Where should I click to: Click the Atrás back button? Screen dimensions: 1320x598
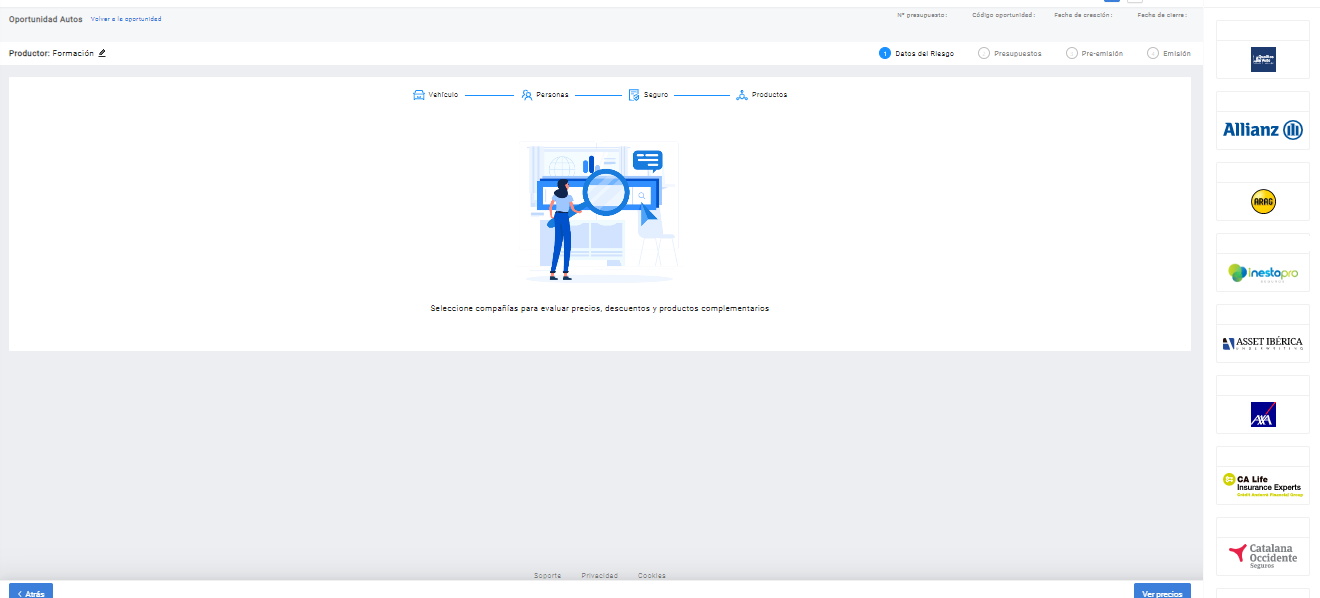pos(31,592)
